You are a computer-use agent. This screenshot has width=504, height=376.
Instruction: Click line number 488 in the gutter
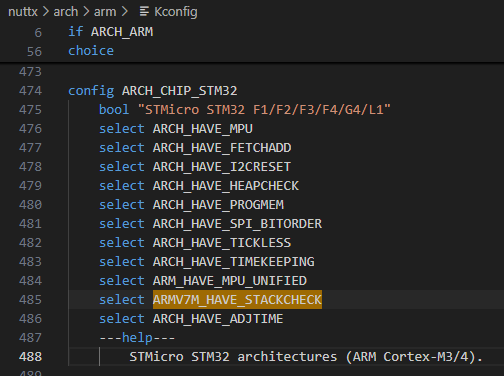coord(30,357)
